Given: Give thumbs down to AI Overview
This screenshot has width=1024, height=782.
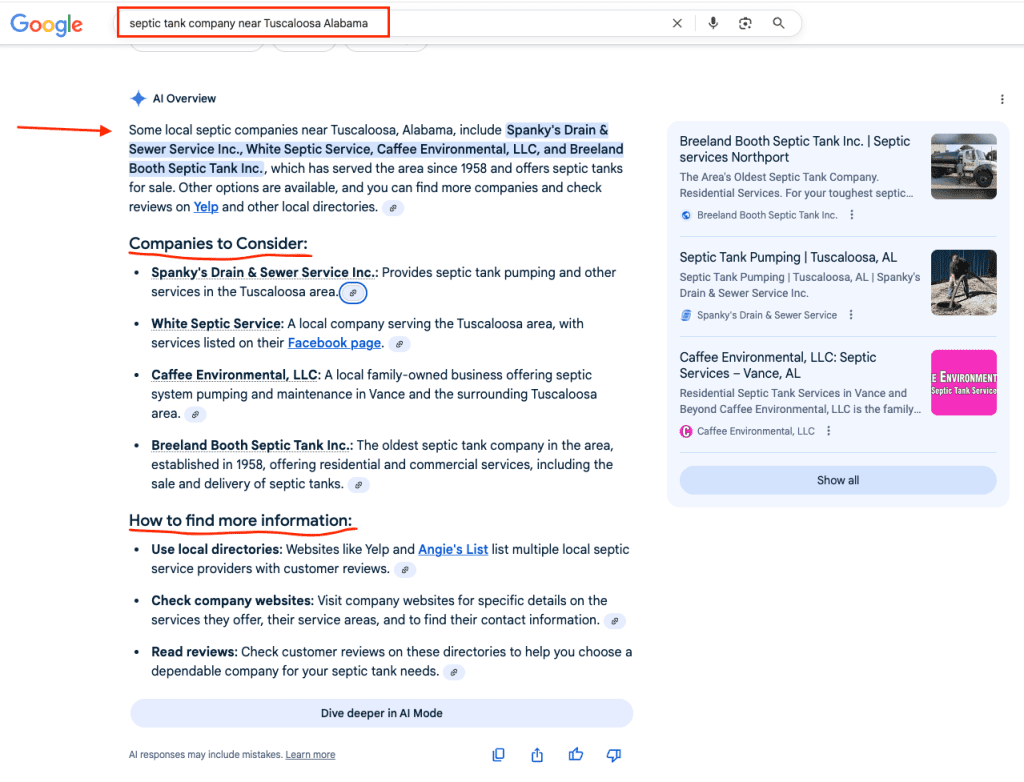Looking at the screenshot, I should tap(614, 755).
